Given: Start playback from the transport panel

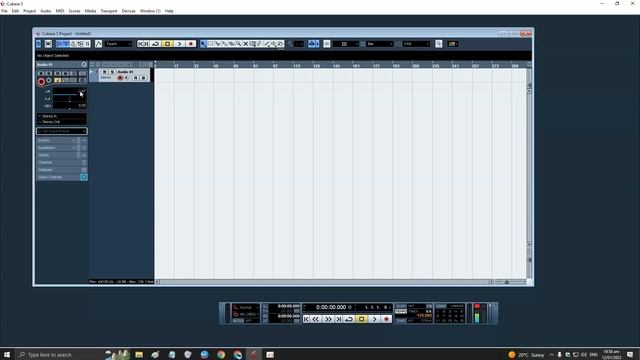Looking at the screenshot, I should click(x=374, y=319).
